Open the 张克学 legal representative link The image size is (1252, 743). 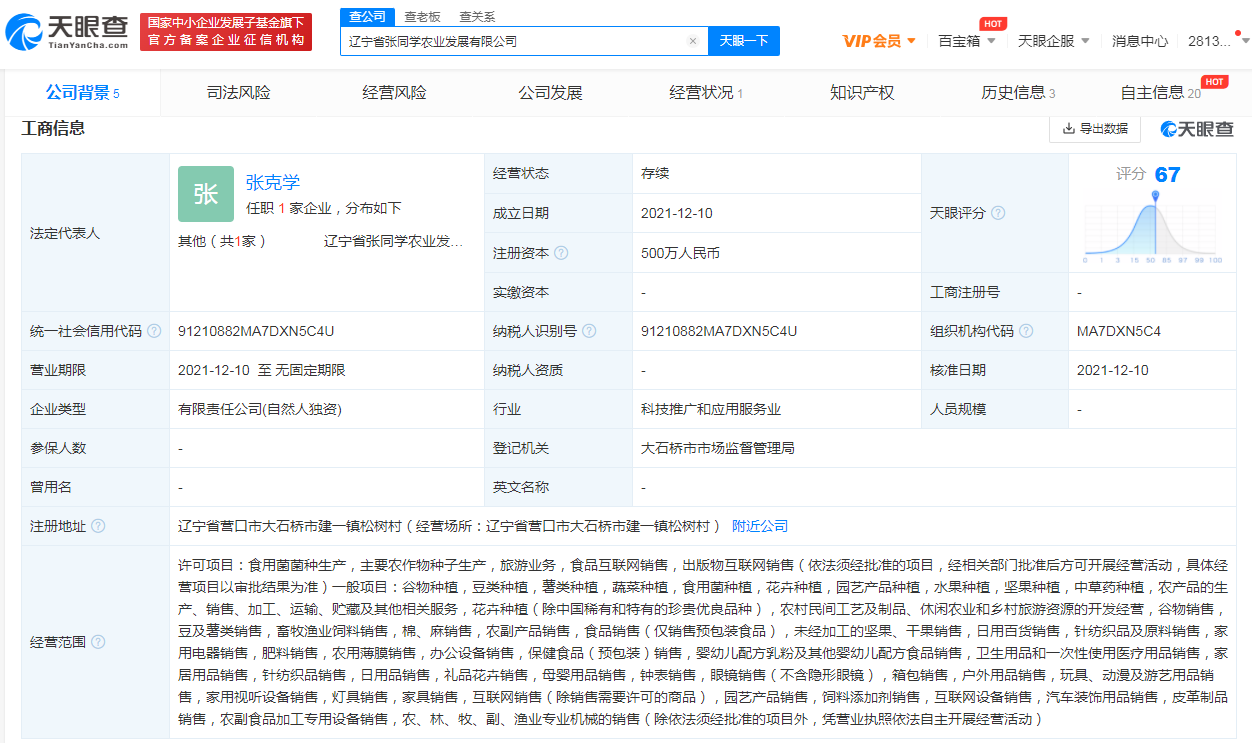point(273,182)
